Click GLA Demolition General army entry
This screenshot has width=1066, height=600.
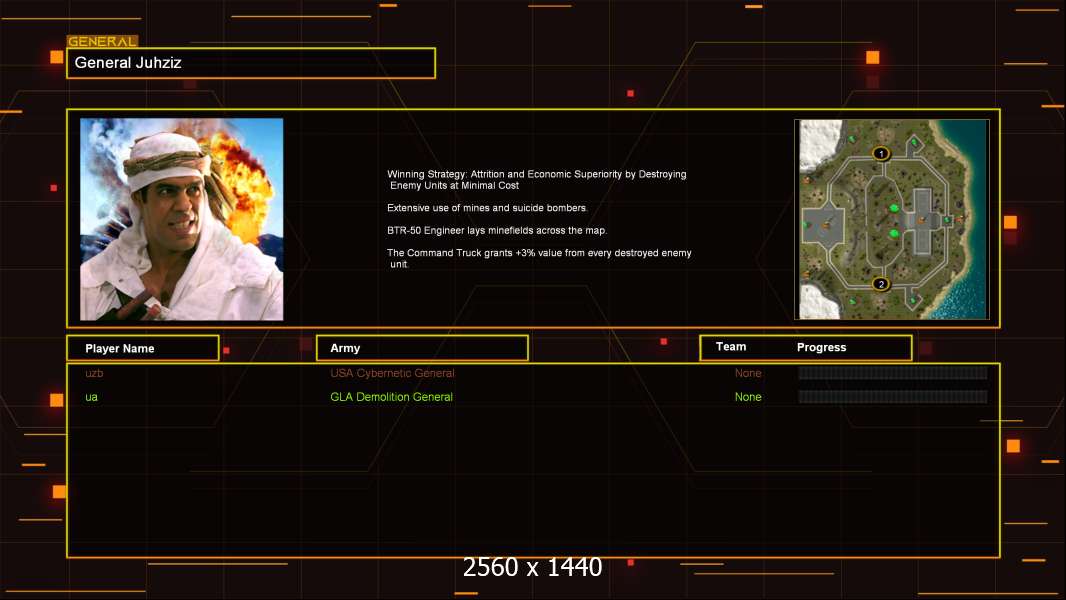pyautogui.click(x=391, y=397)
